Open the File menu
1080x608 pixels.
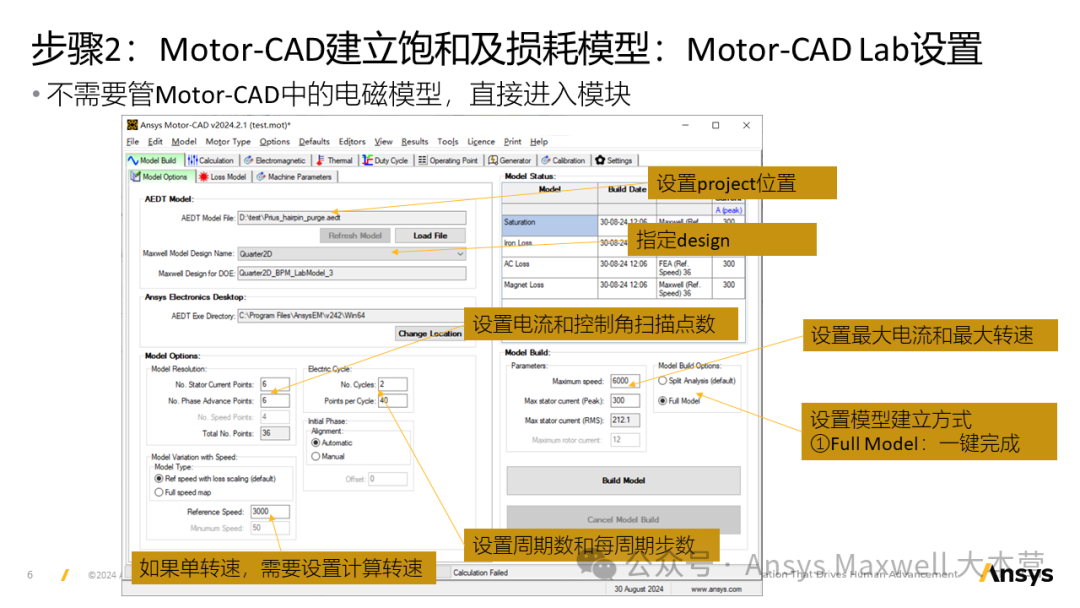pyautogui.click(x=132, y=142)
